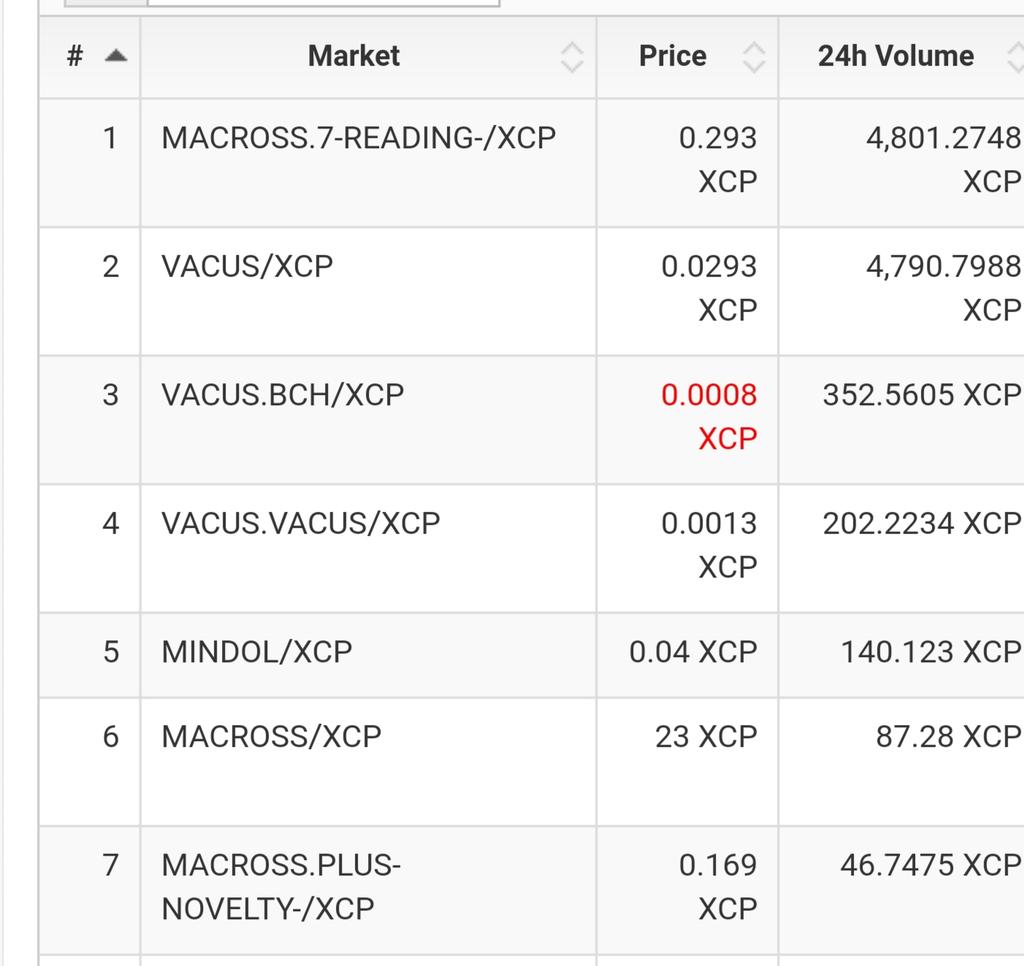Open VACUS.VACUS/XCP market
Image resolution: width=1024 pixels, height=966 pixels.
300,524
